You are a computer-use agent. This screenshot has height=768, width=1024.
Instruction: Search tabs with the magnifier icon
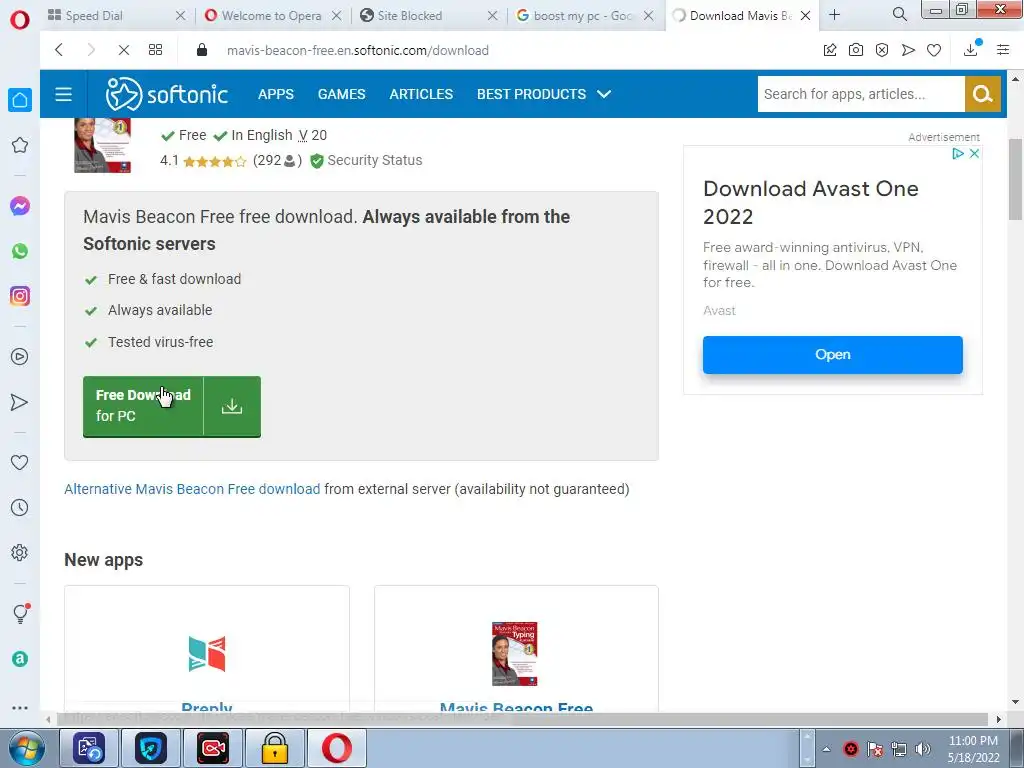[x=899, y=14]
